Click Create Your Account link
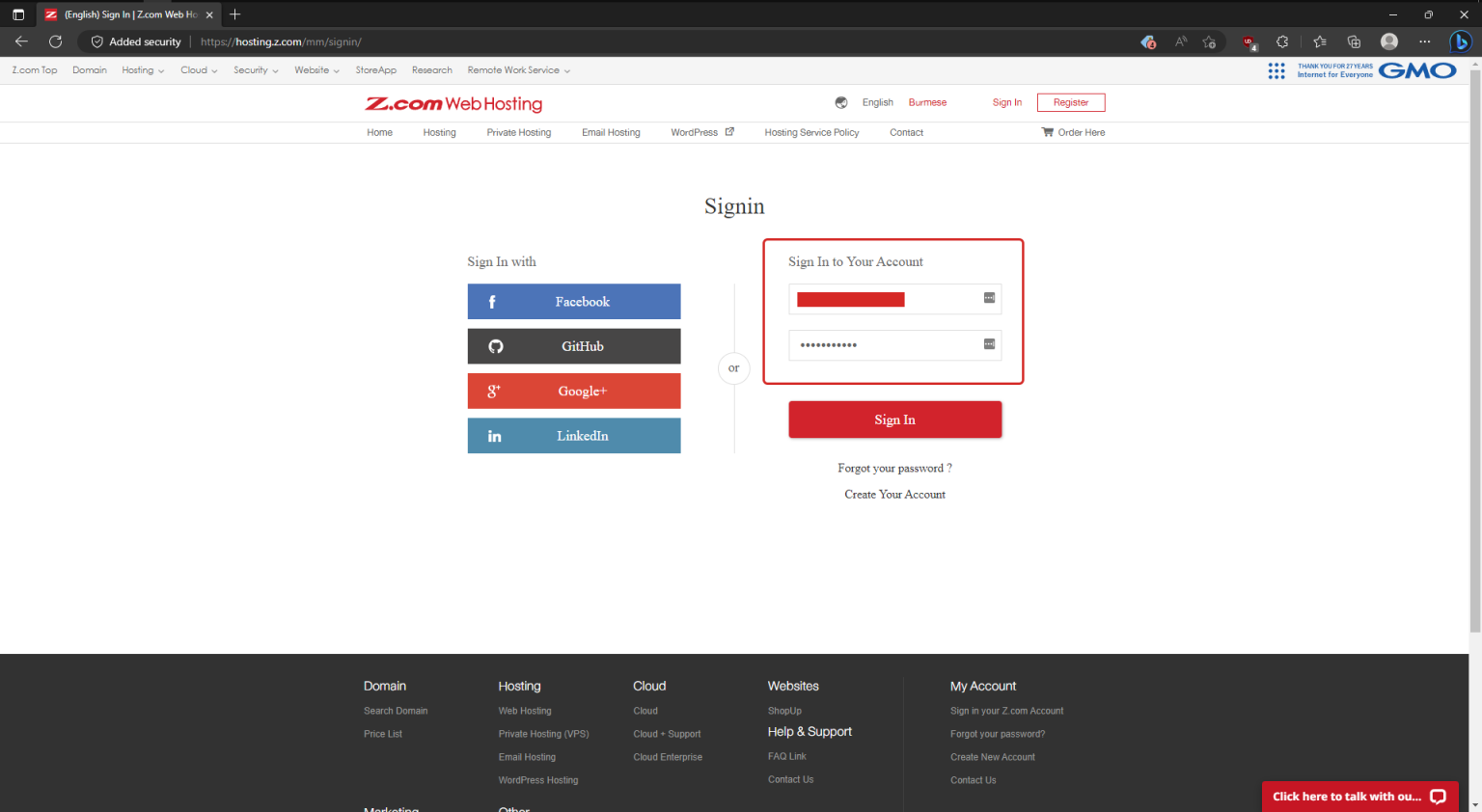This screenshot has width=1482, height=812. coord(894,494)
